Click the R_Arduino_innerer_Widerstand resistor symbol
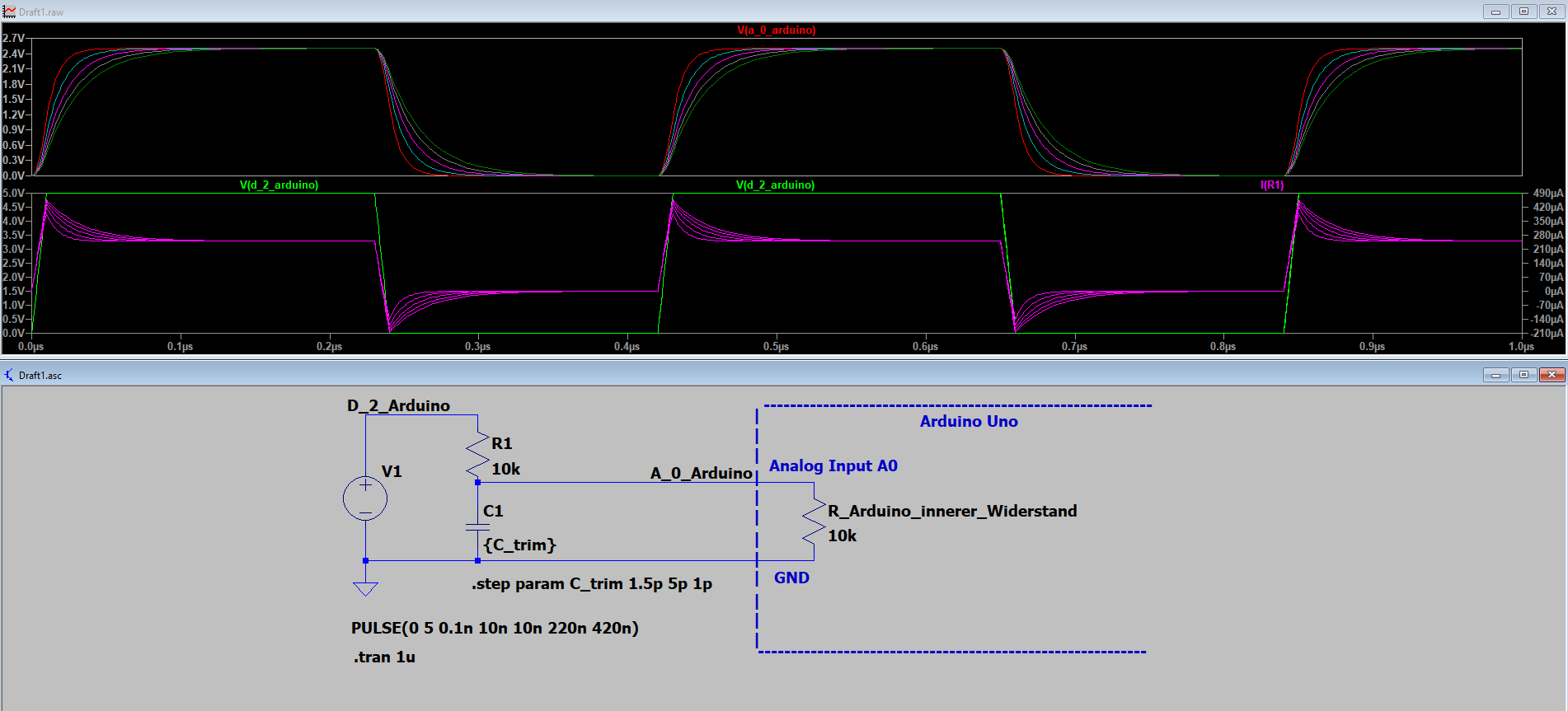Image resolution: width=1568 pixels, height=711 pixels. (x=814, y=523)
